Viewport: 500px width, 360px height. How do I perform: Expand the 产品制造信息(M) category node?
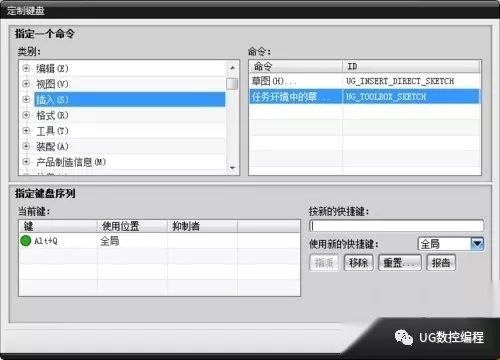26,162
